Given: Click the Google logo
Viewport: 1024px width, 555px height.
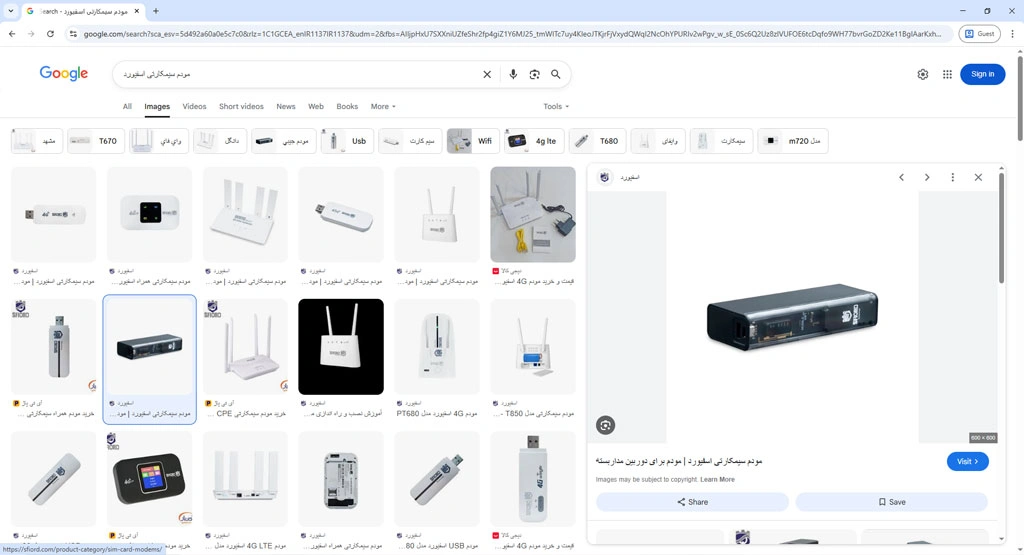Looking at the screenshot, I should 64,73.
